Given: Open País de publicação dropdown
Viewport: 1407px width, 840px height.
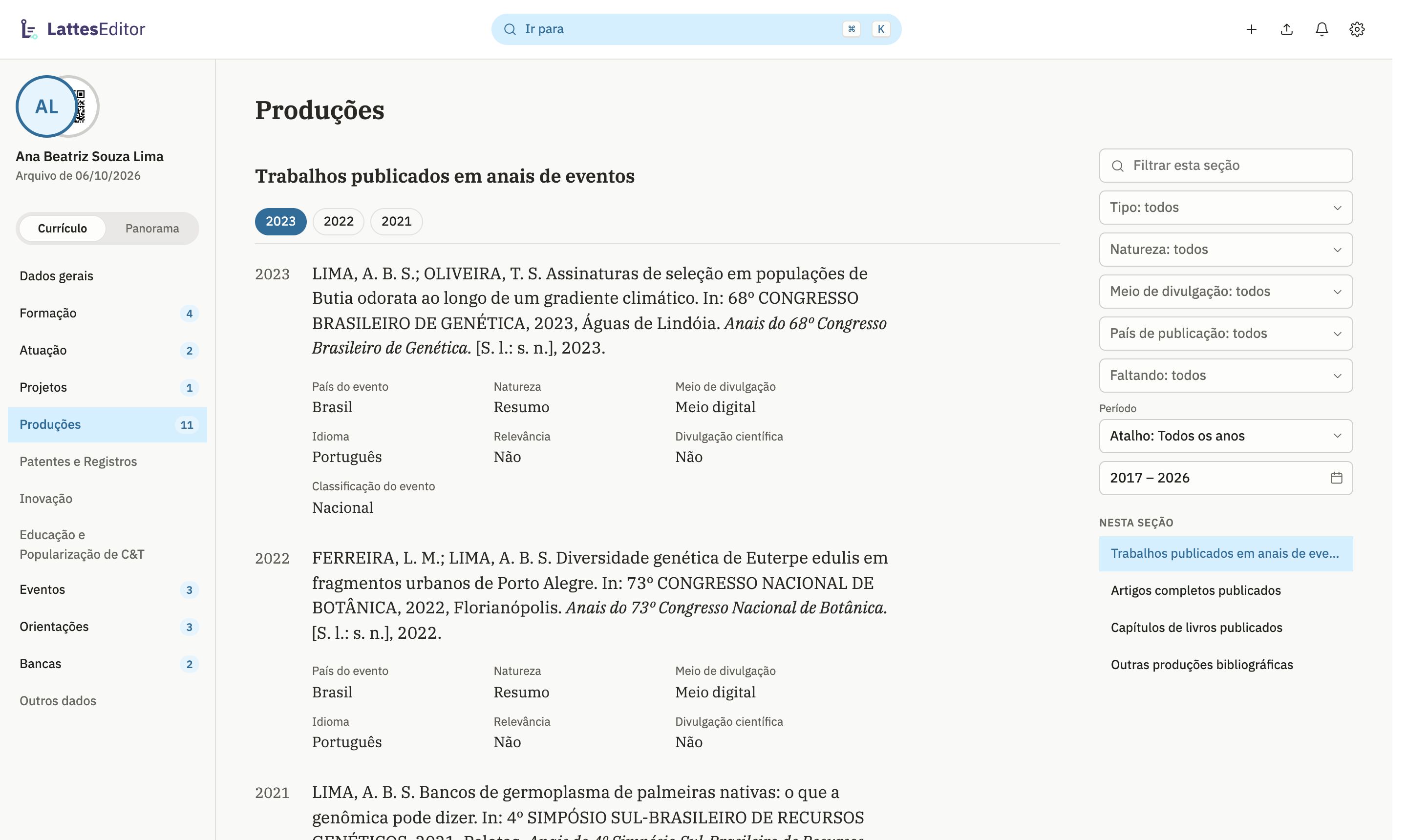Looking at the screenshot, I should tap(1226, 334).
